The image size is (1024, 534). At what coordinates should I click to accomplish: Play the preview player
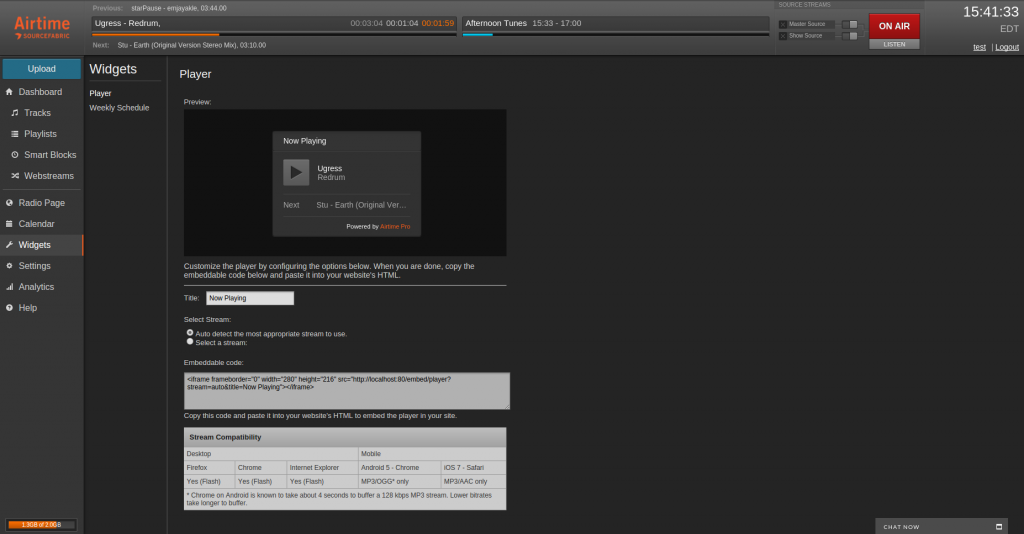[x=296, y=172]
